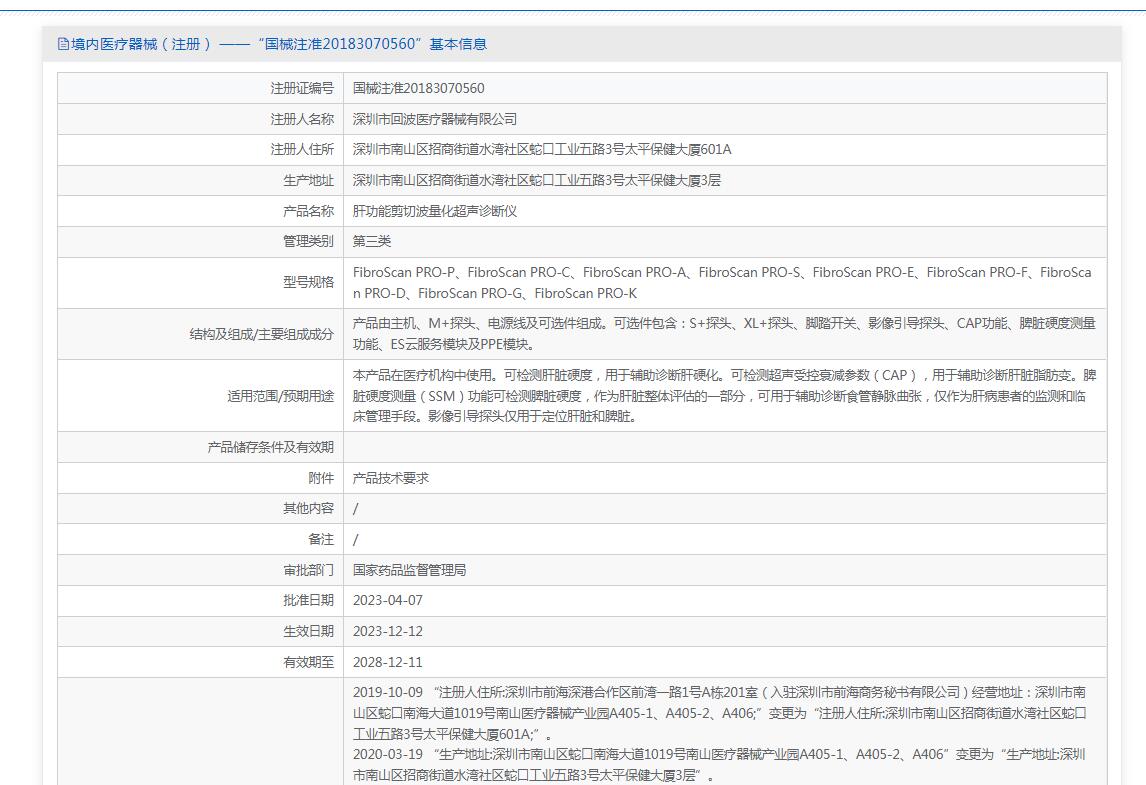Click the approval department 国家药品监督管理局
Image resolution: width=1146 pixels, height=785 pixels.
point(409,570)
